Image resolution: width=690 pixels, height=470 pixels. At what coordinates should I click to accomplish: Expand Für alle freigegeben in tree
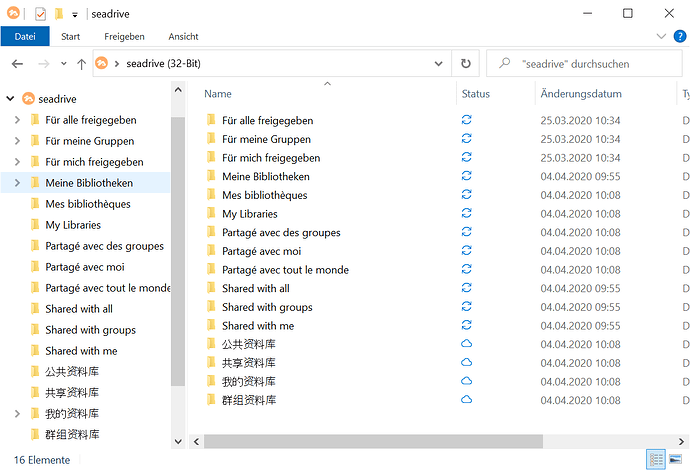(x=17, y=120)
